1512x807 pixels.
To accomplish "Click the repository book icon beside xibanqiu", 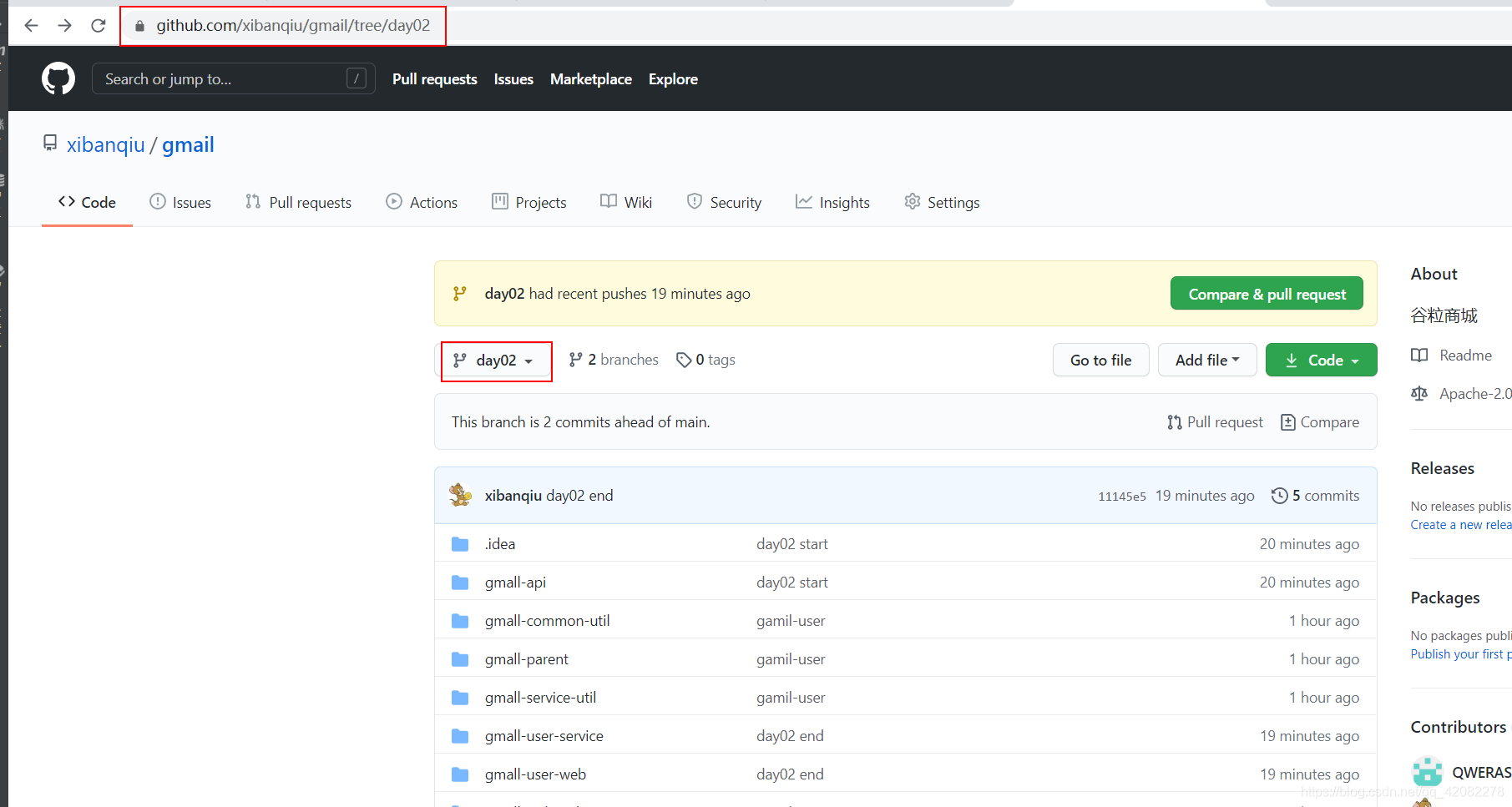I will pyautogui.click(x=50, y=144).
